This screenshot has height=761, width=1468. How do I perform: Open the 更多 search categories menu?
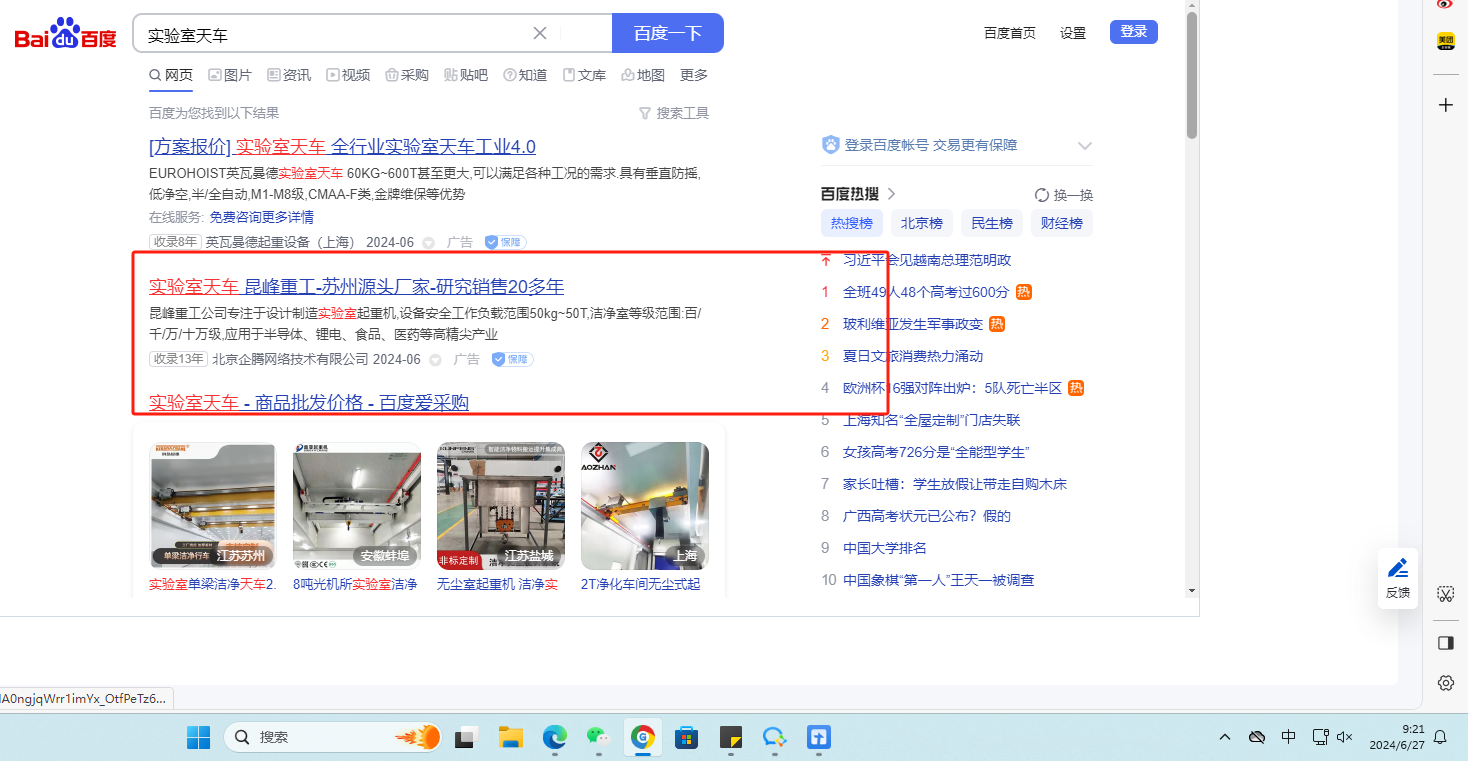[694, 75]
